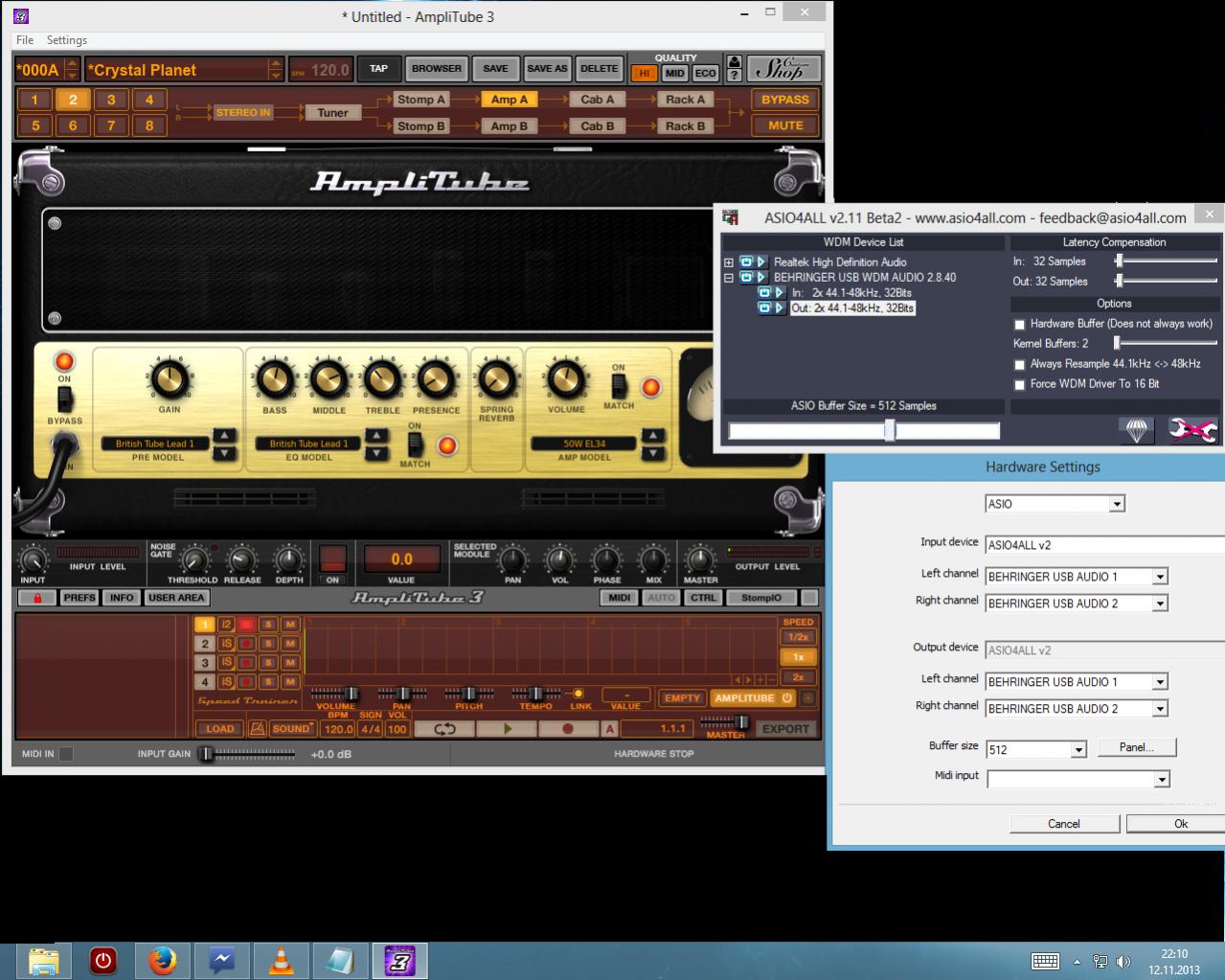The width and height of the screenshot is (1225, 980).
Task: Toggle the LINK button next to TEMPO
Action: click(578, 694)
